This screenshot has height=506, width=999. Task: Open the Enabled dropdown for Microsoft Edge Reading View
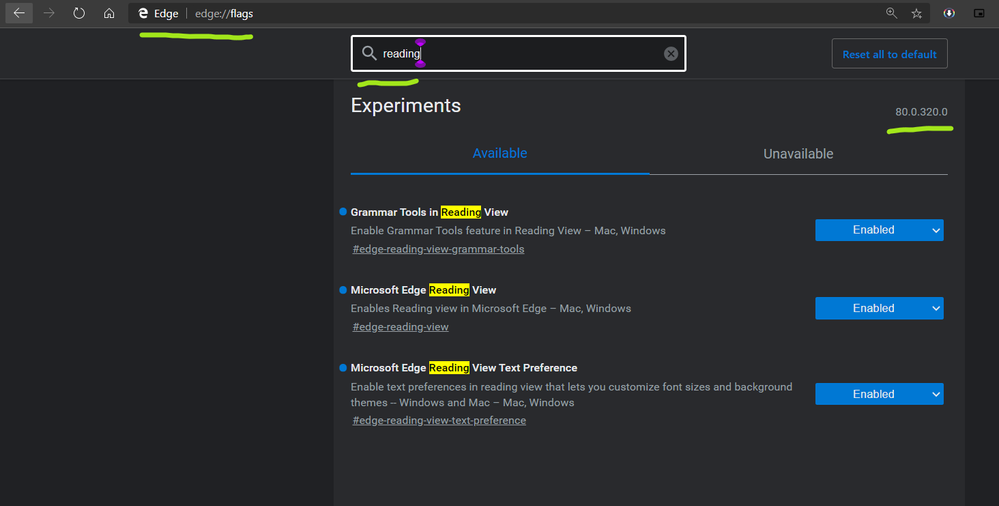tap(879, 308)
